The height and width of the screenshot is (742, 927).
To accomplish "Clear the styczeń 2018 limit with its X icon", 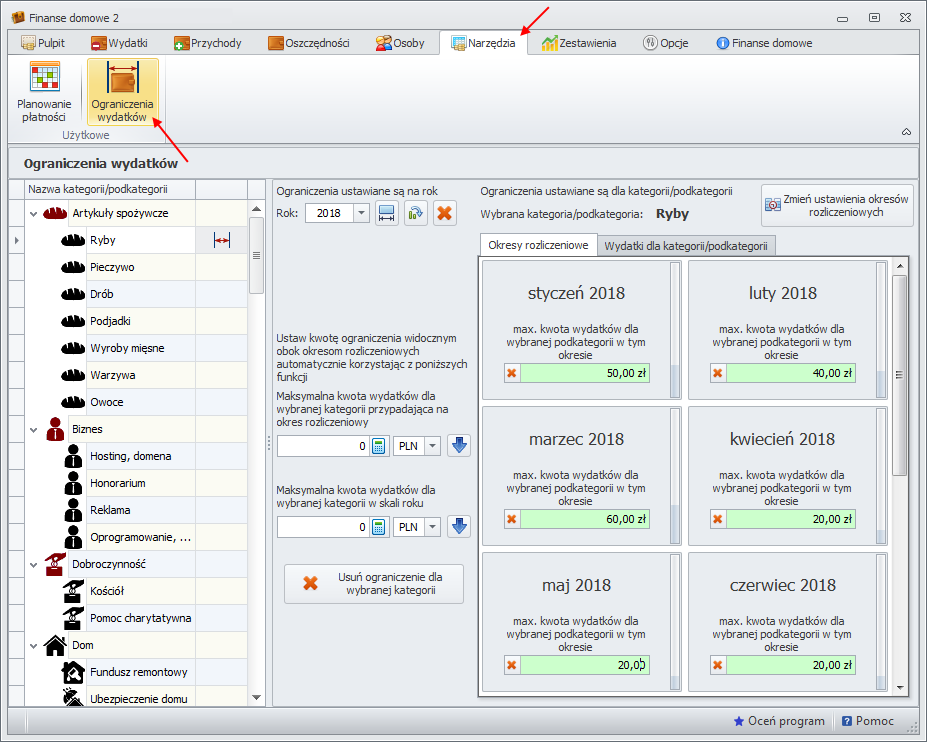I will pyautogui.click(x=512, y=373).
